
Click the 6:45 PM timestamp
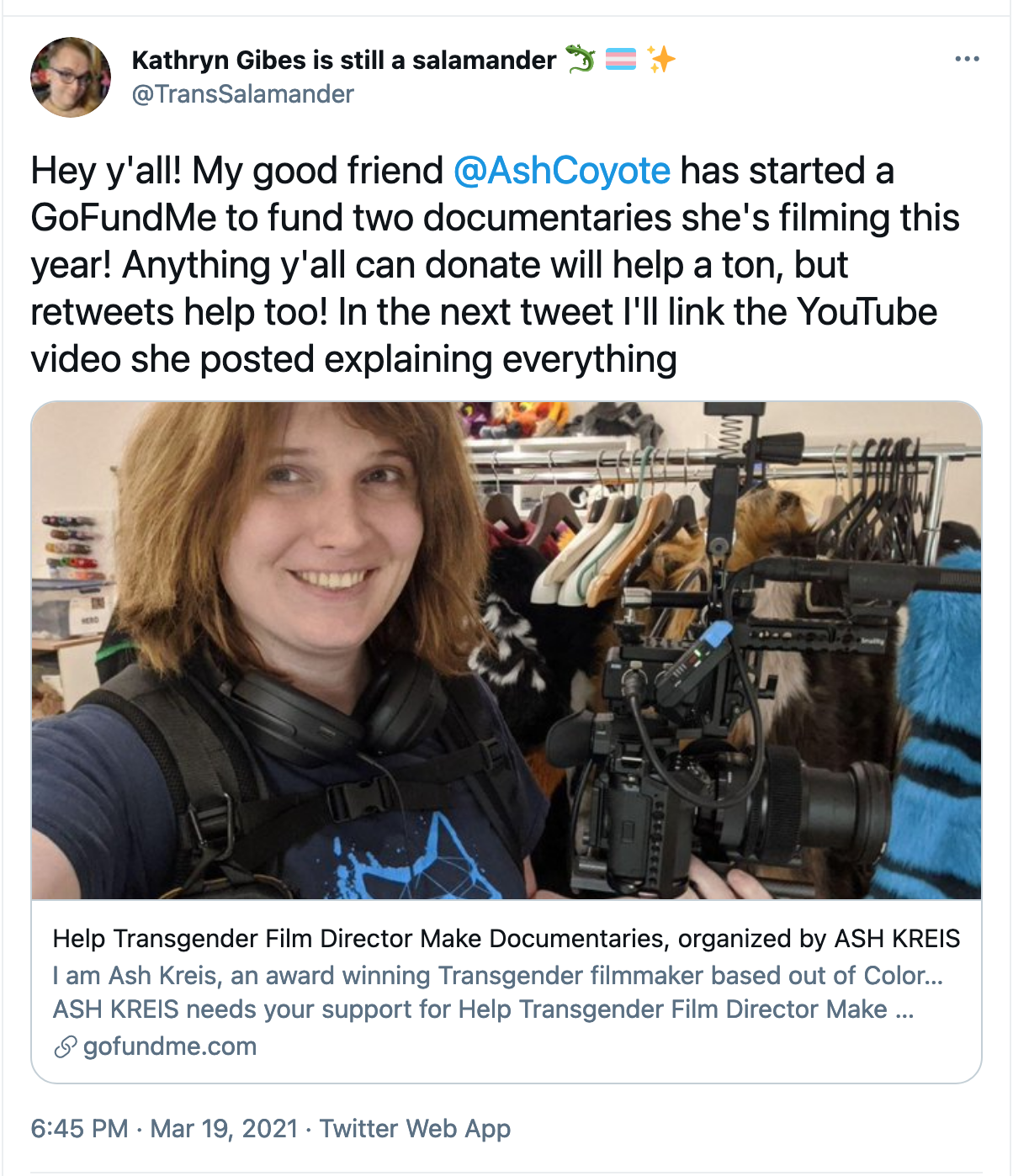pos(80,1128)
